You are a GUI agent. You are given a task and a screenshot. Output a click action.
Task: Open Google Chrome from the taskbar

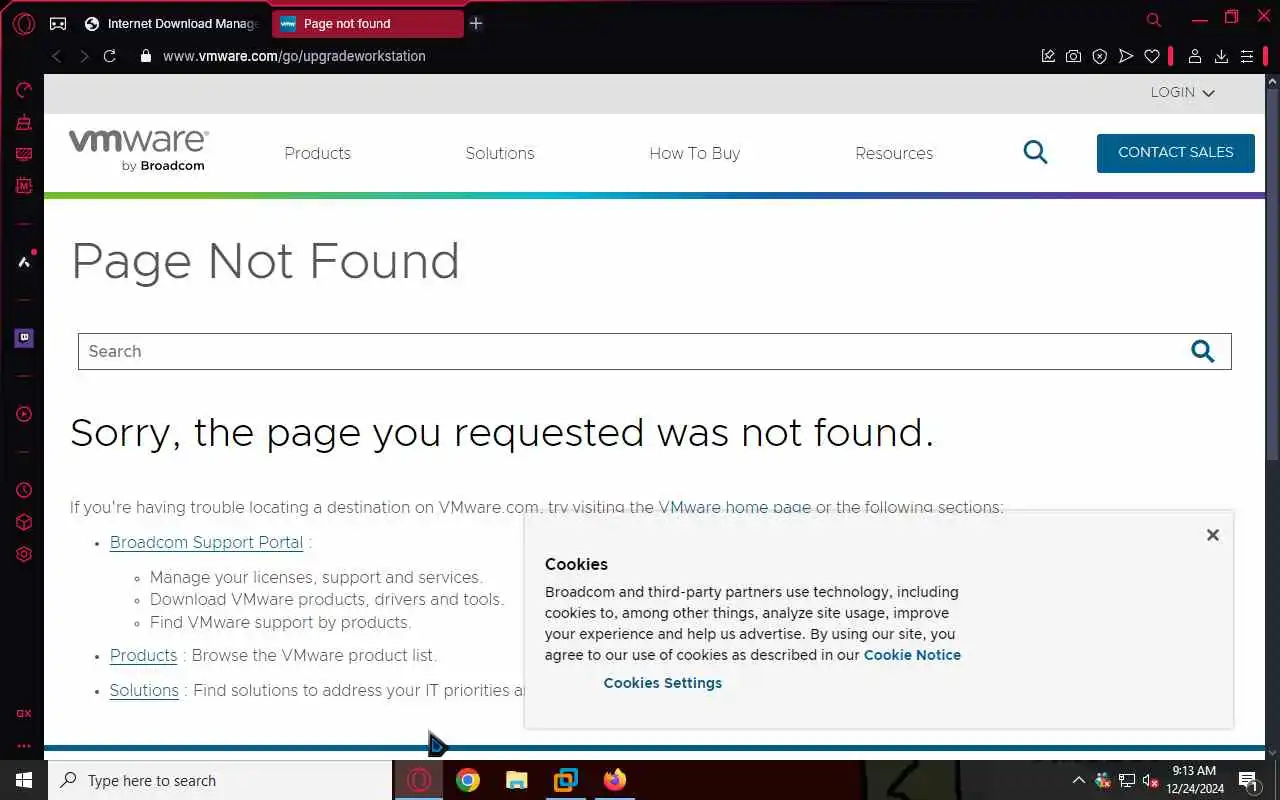[467, 780]
